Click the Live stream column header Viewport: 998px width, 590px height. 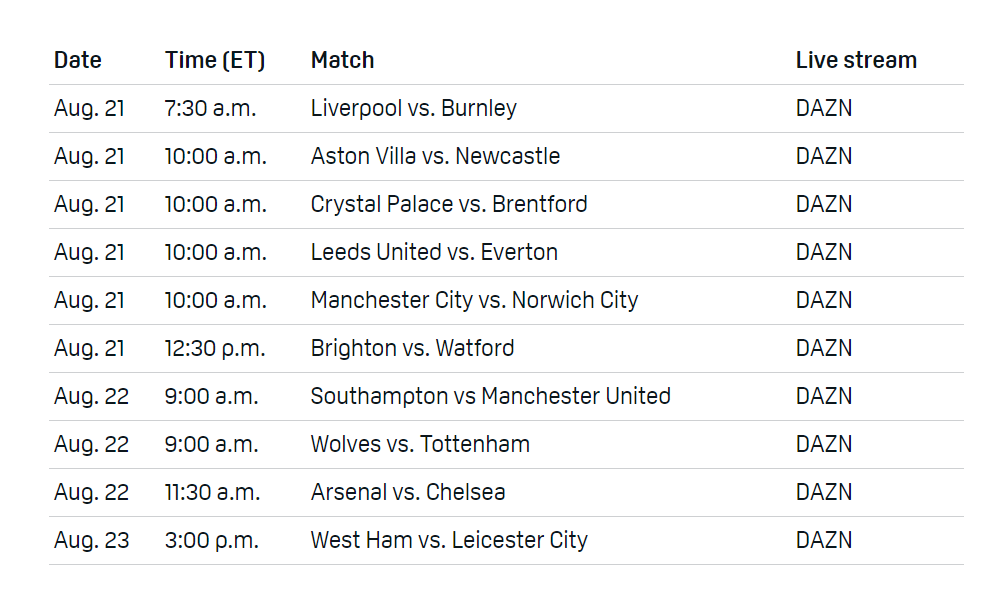856,60
